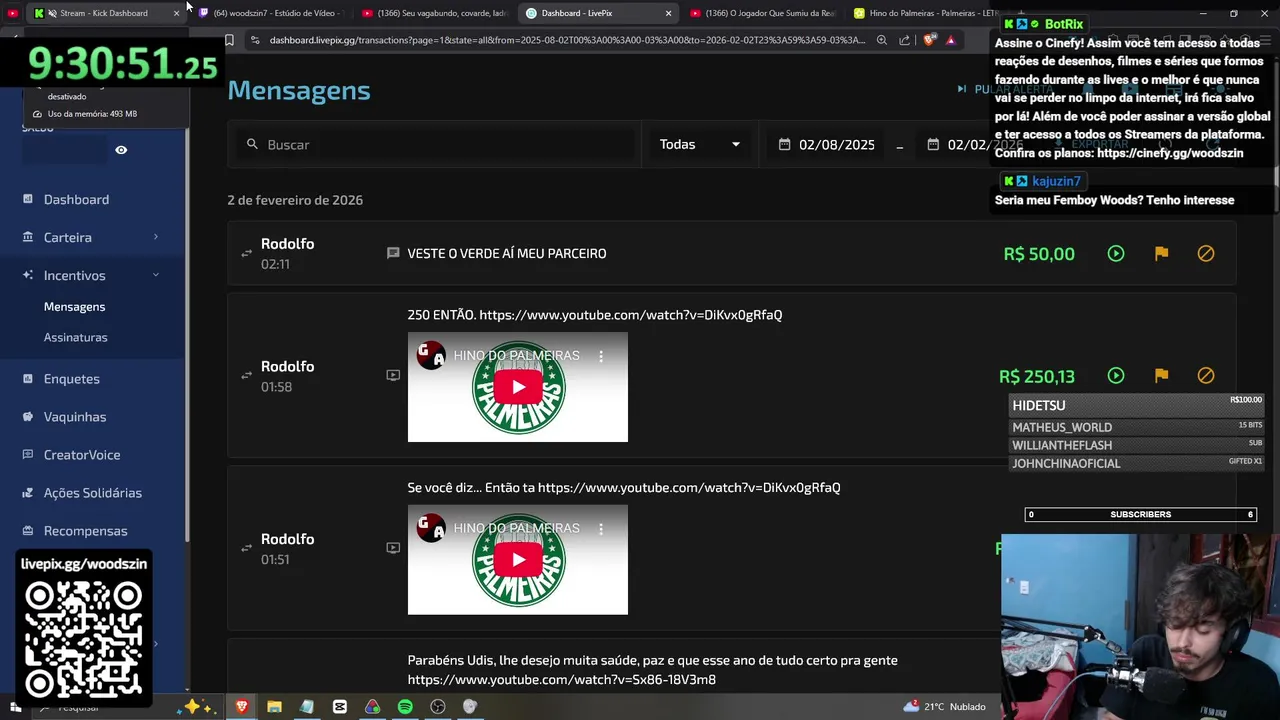
Task: Open CreatorVoice section
Action: coord(81,455)
